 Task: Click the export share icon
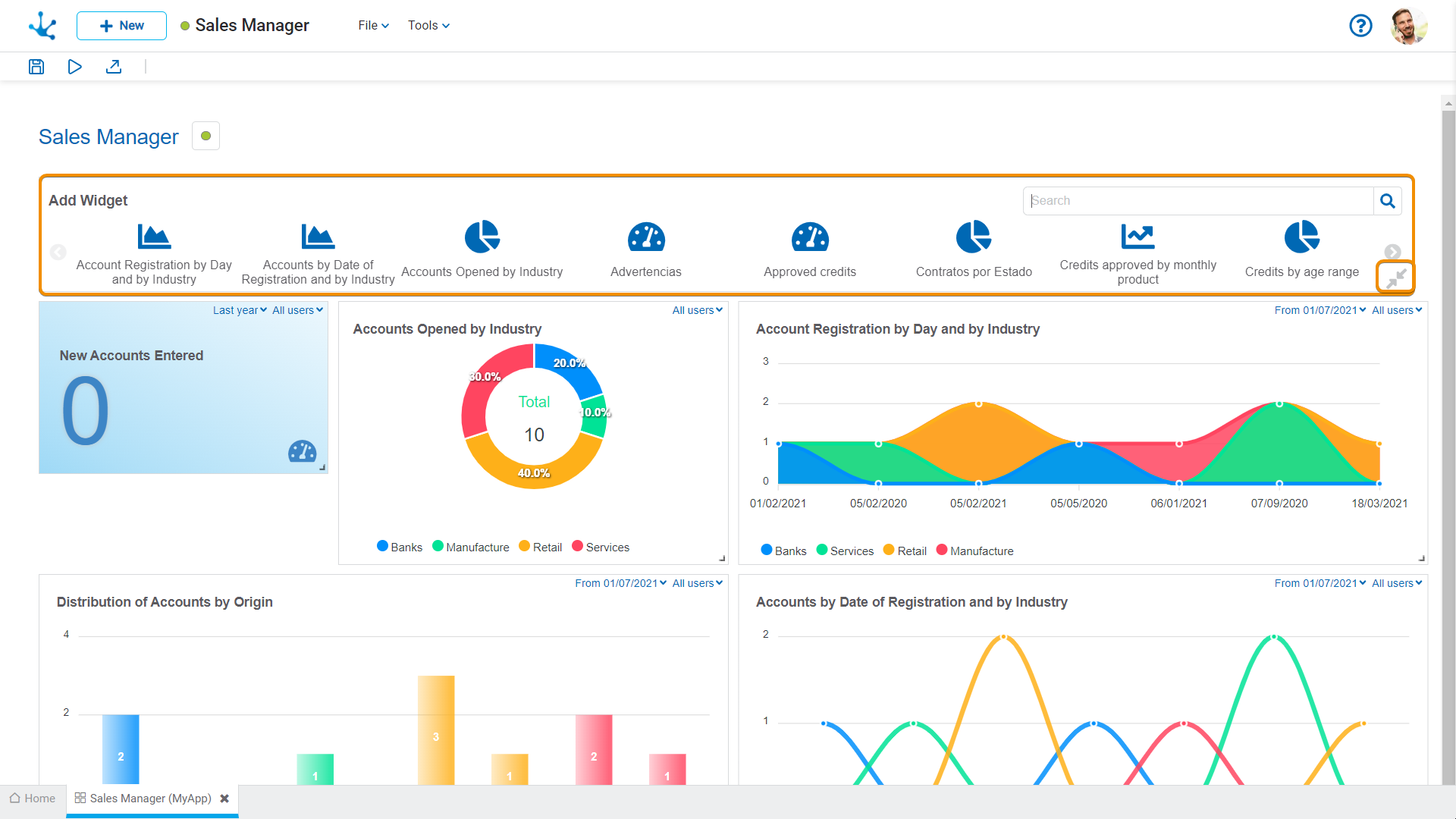114,67
